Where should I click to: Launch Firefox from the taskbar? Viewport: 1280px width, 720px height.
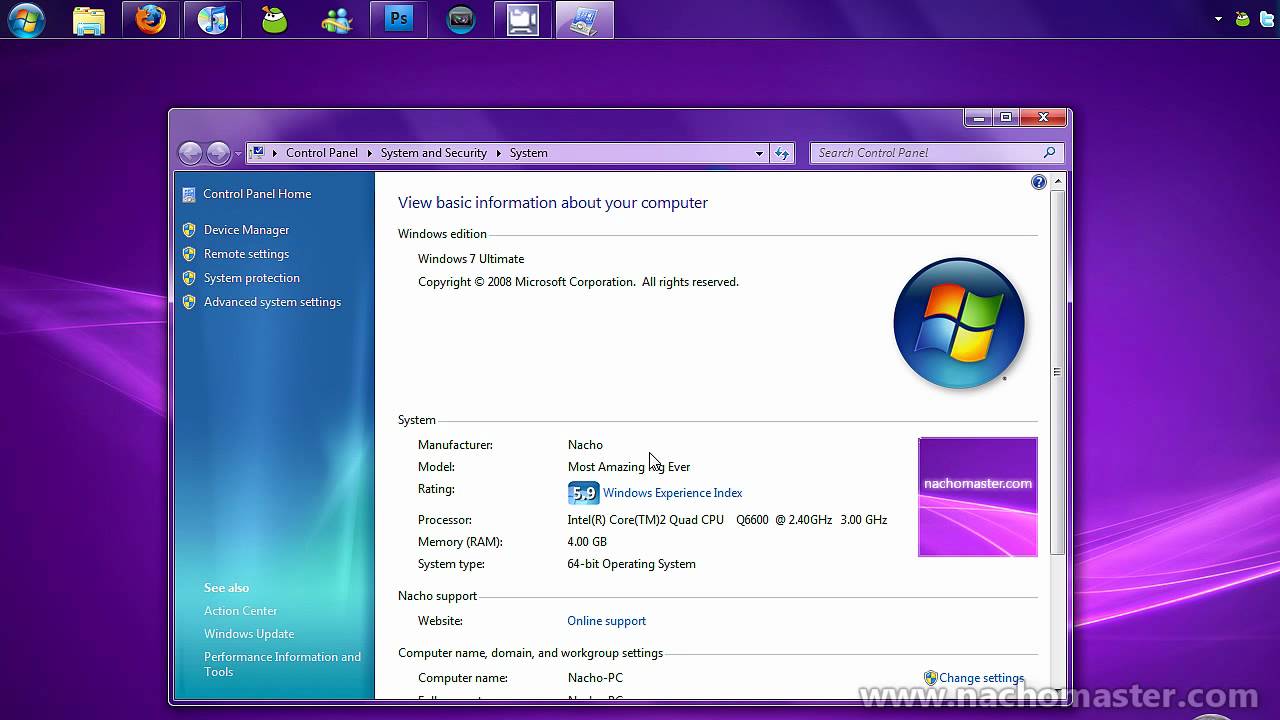(x=151, y=20)
